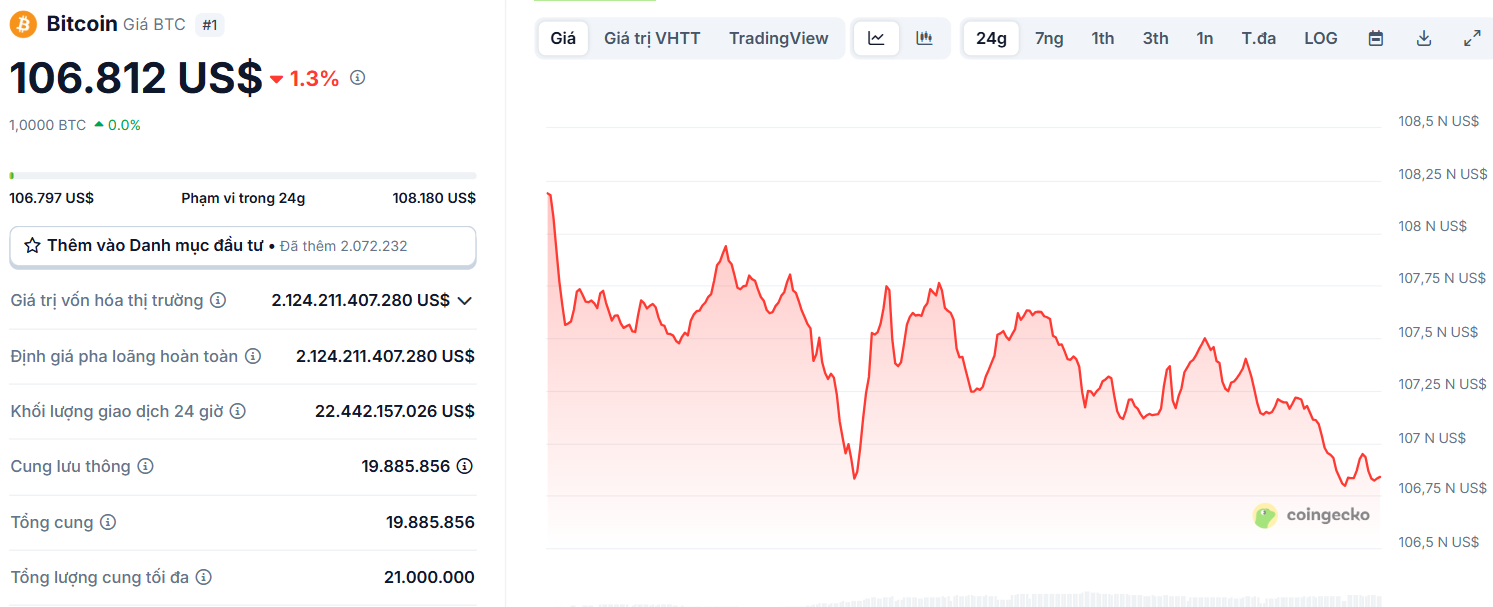
Task: Show info for Tổng cung
Action: [x=108, y=522]
